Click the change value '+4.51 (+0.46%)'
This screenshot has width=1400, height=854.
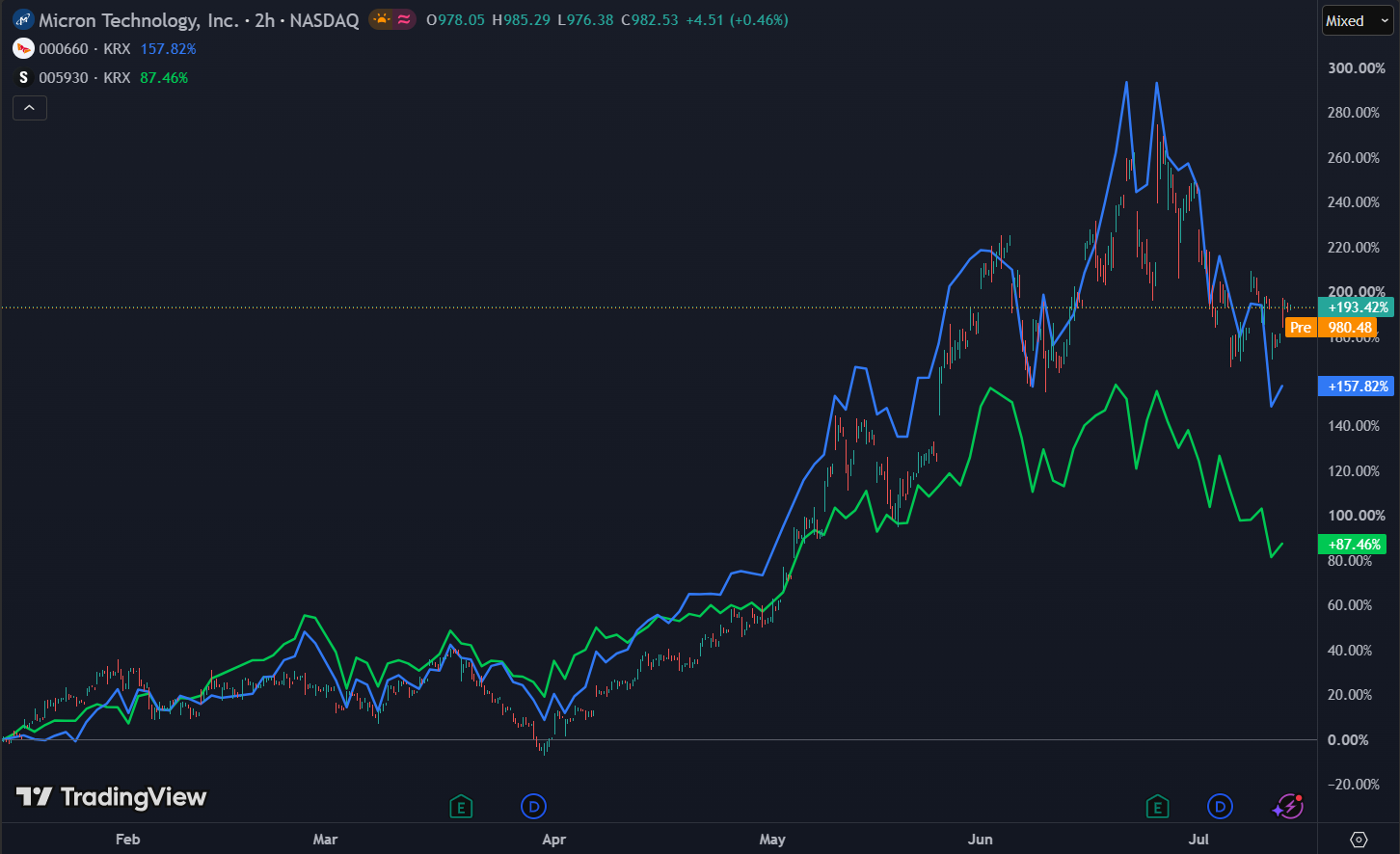737,20
